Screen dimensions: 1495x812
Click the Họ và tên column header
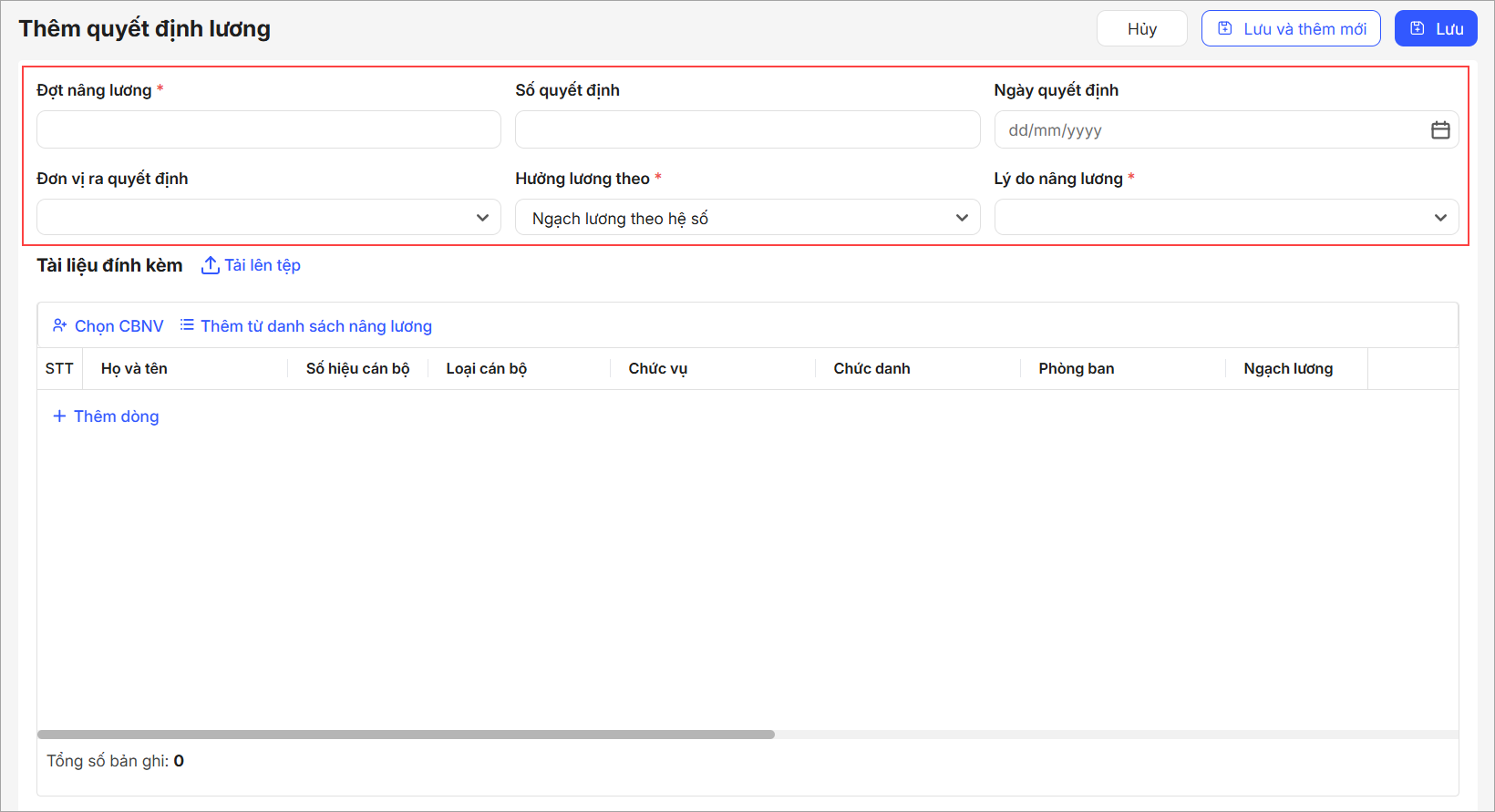(134, 368)
